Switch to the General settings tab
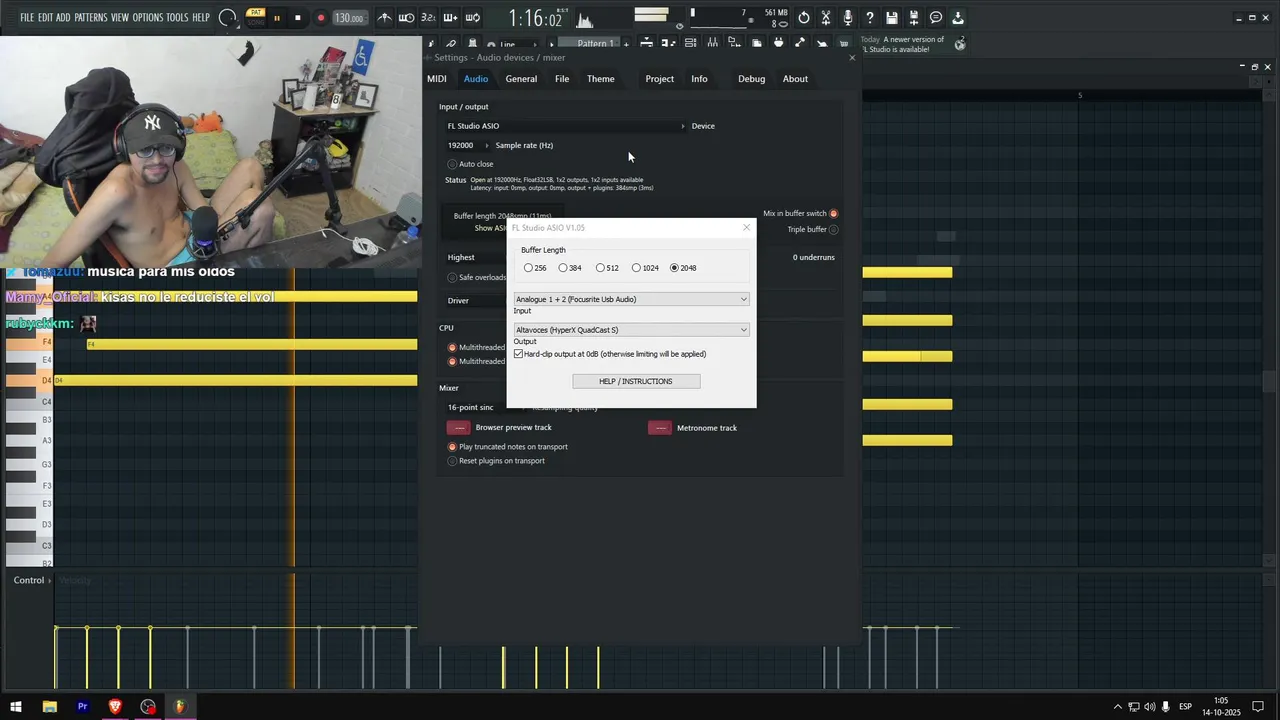This screenshot has height=720, width=1280. click(521, 79)
